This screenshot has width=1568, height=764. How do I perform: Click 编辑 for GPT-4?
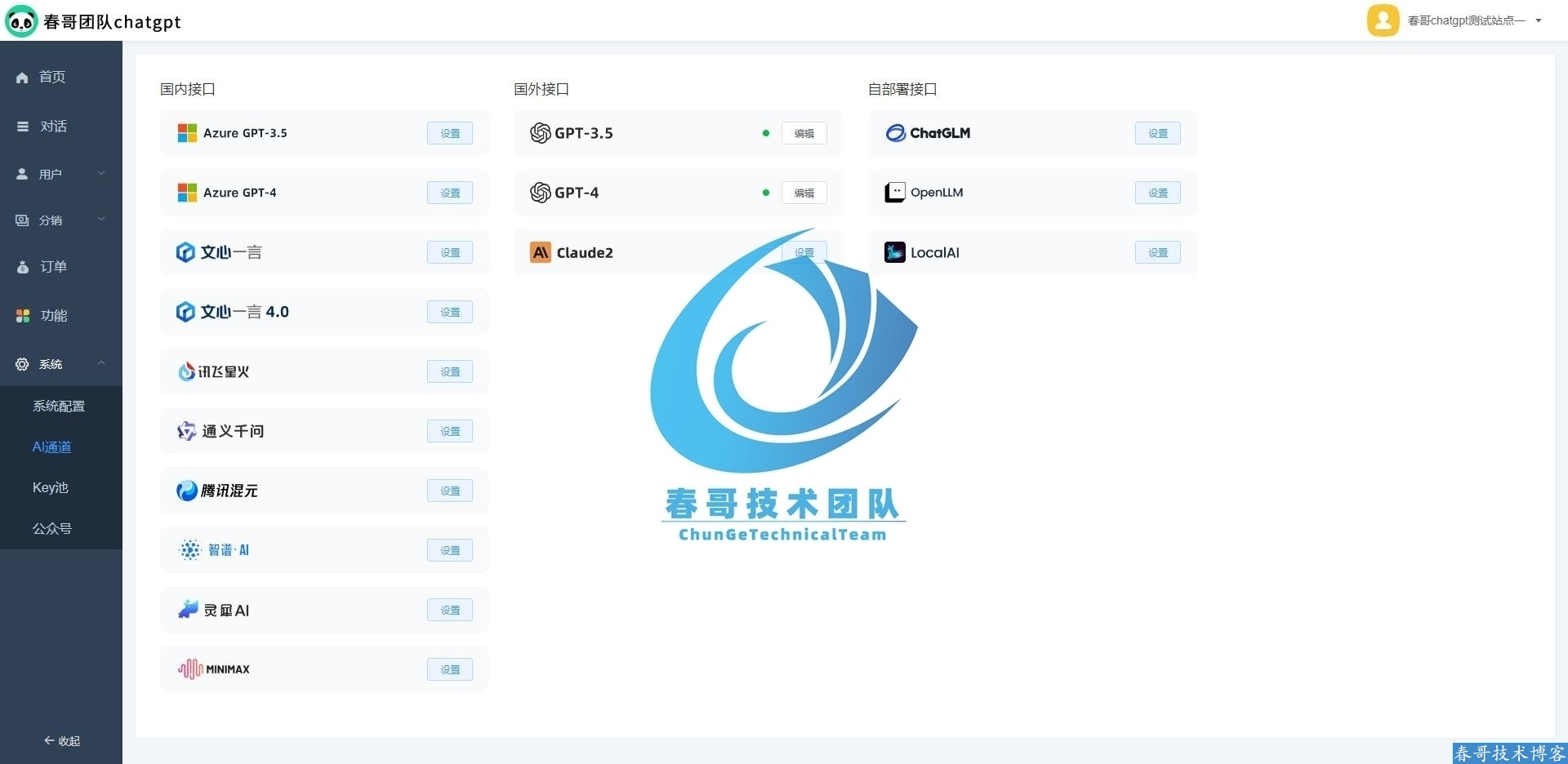[804, 193]
